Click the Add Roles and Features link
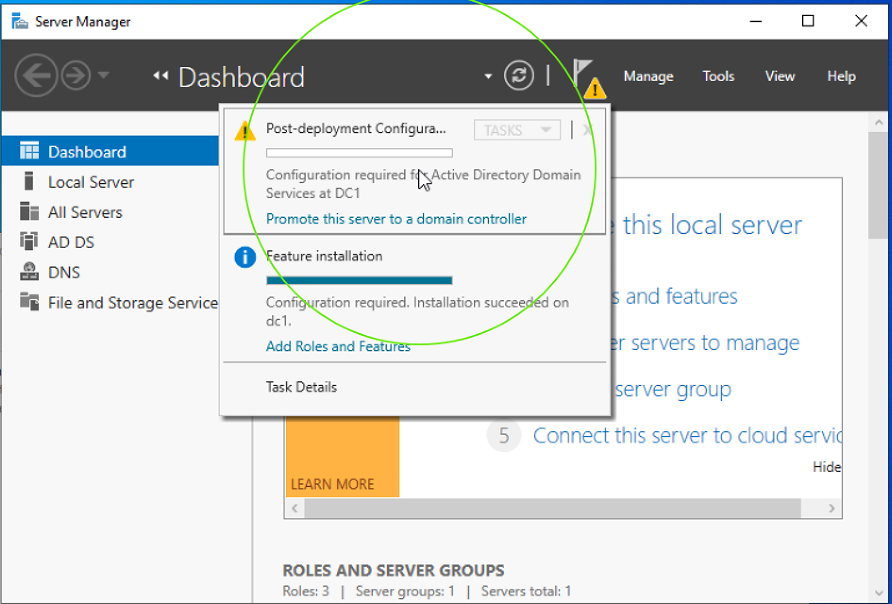Screen dimensions: 892x604 tap(338, 346)
